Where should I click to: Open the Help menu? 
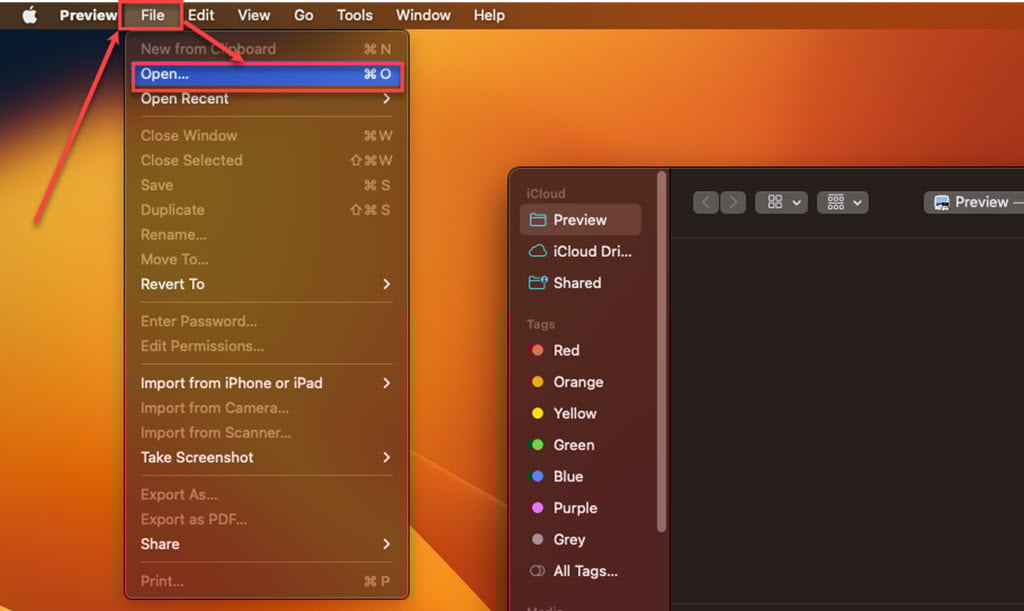489,15
